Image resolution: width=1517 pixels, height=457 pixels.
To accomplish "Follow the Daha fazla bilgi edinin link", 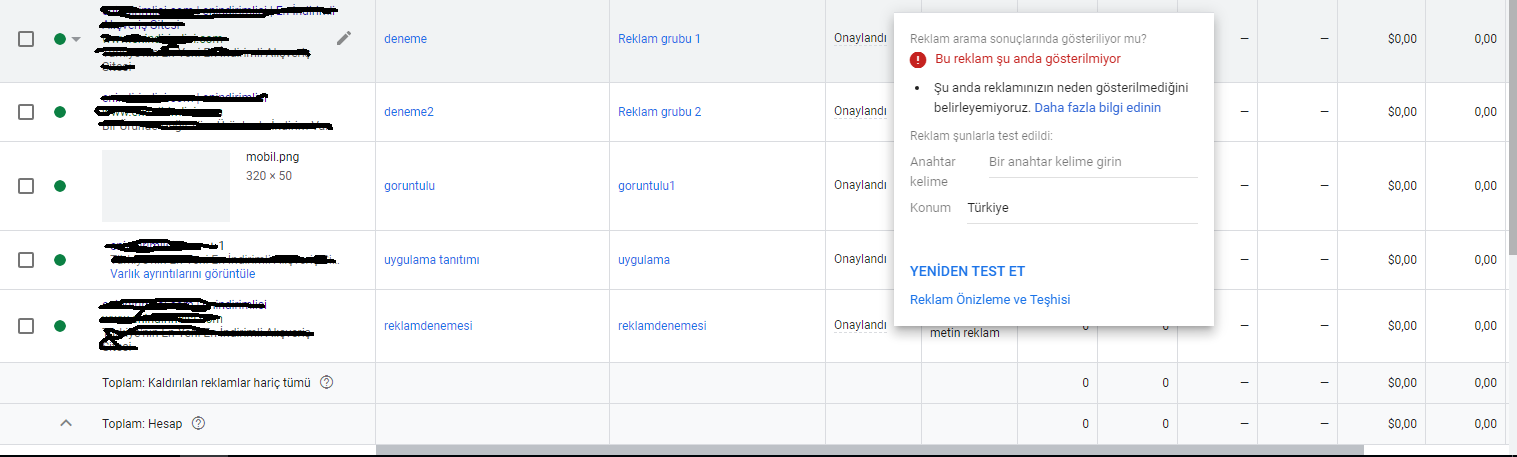I will pyautogui.click(x=1097, y=107).
